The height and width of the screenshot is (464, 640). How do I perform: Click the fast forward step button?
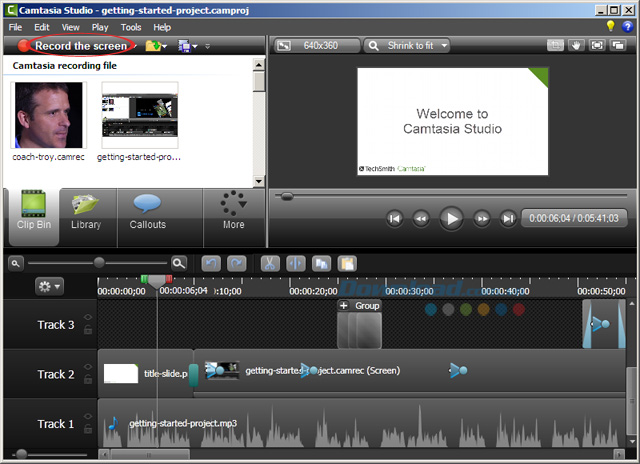point(482,219)
